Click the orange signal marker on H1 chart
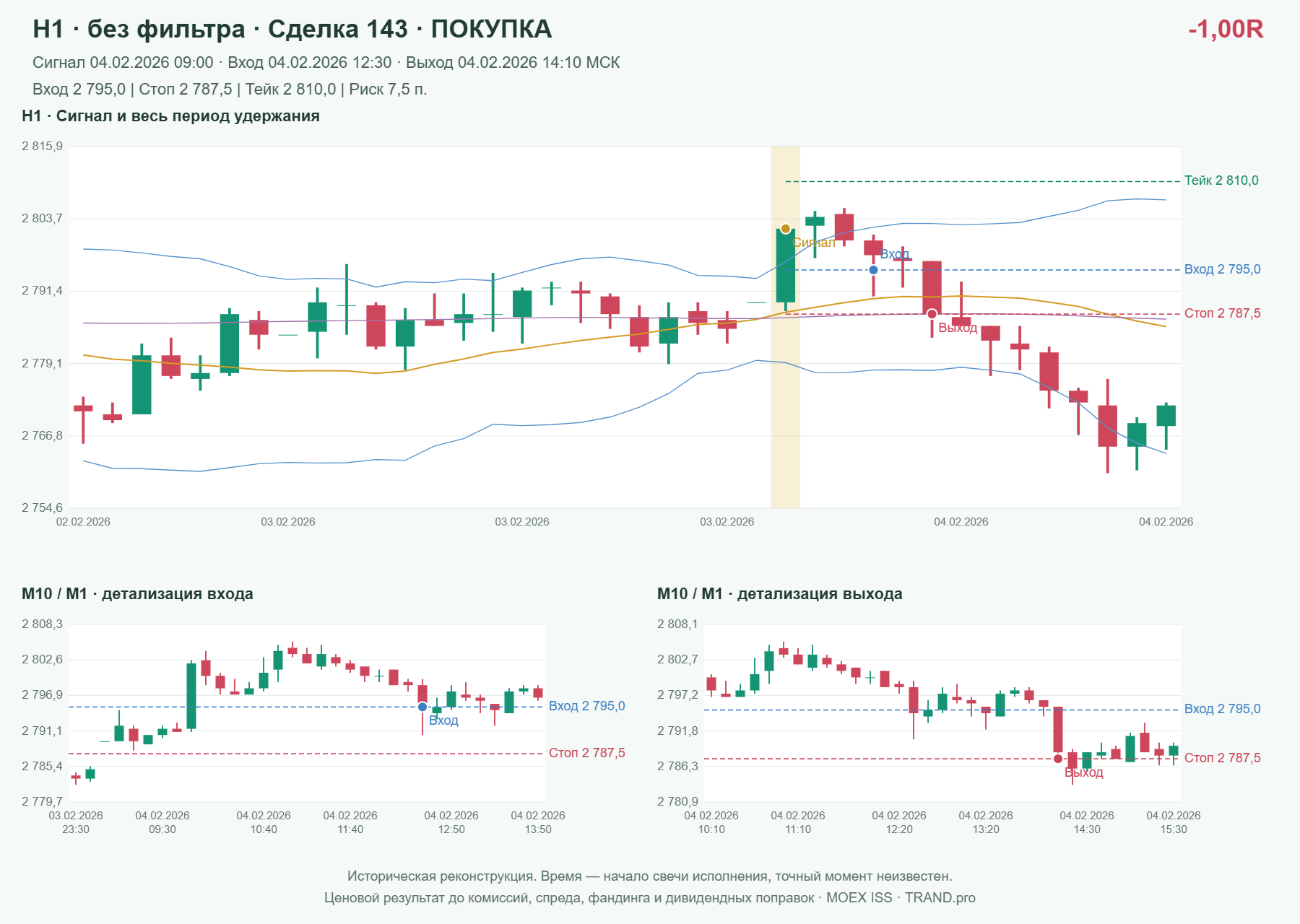The height and width of the screenshot is (924, 1300). pos(786,229)
